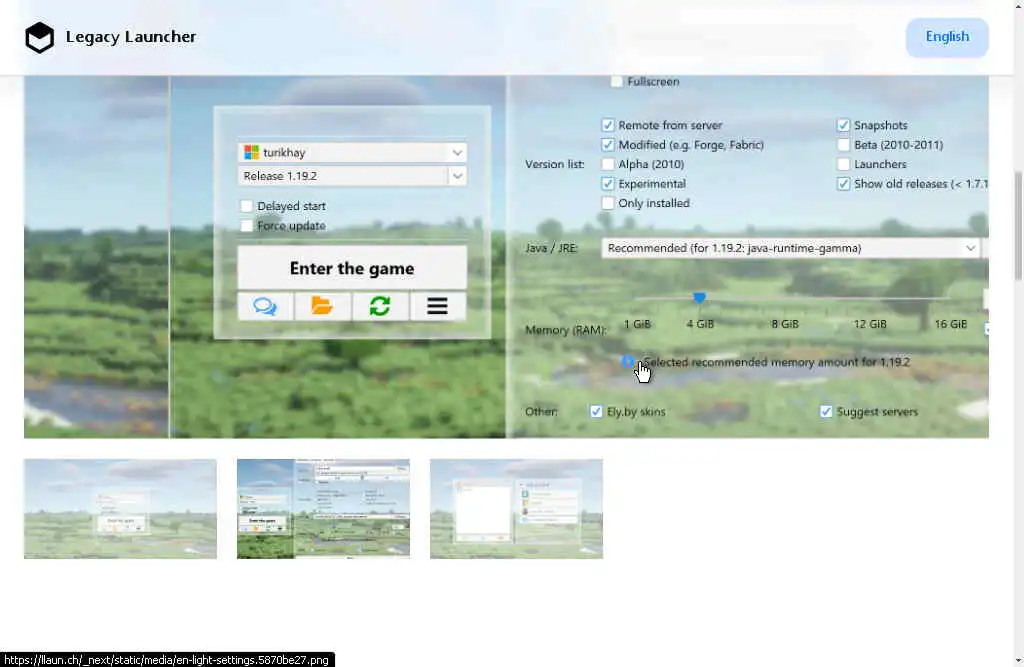Click the 8 GiB memory label
Image resolution: width=1024 pixels, height=667 pixels.
click(x=785, y=323)
